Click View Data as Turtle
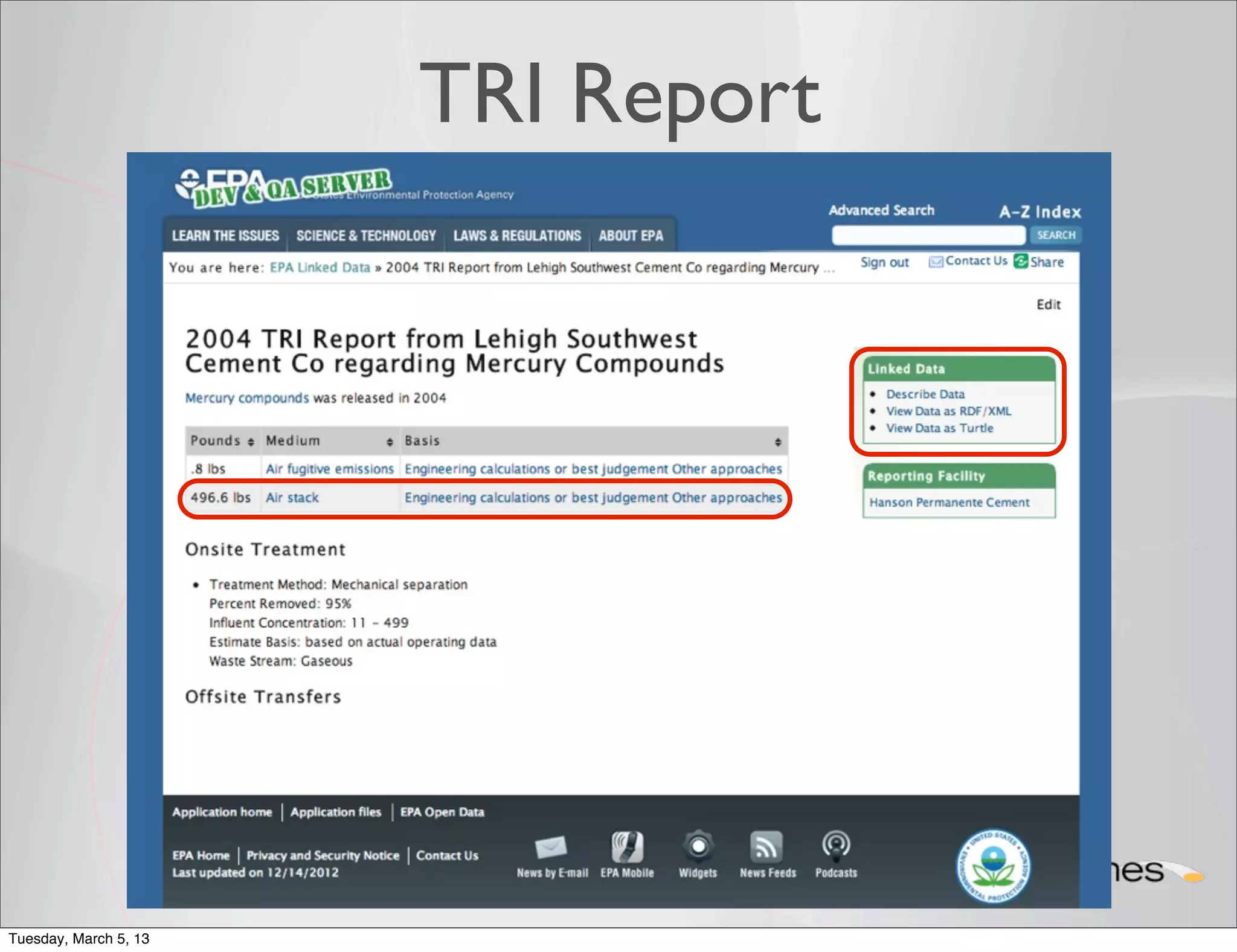The width and height of the screenshot is (1237, 952). click(939, 428)
